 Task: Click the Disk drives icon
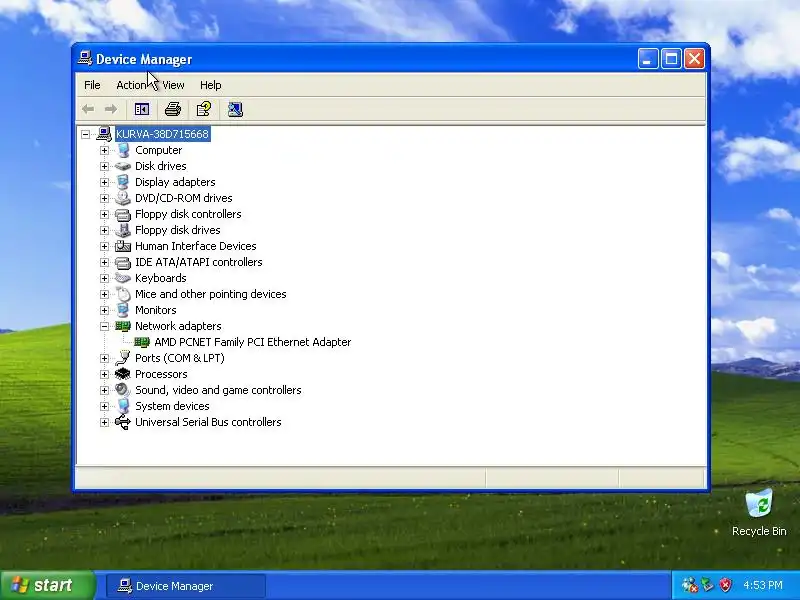(122, 166)
